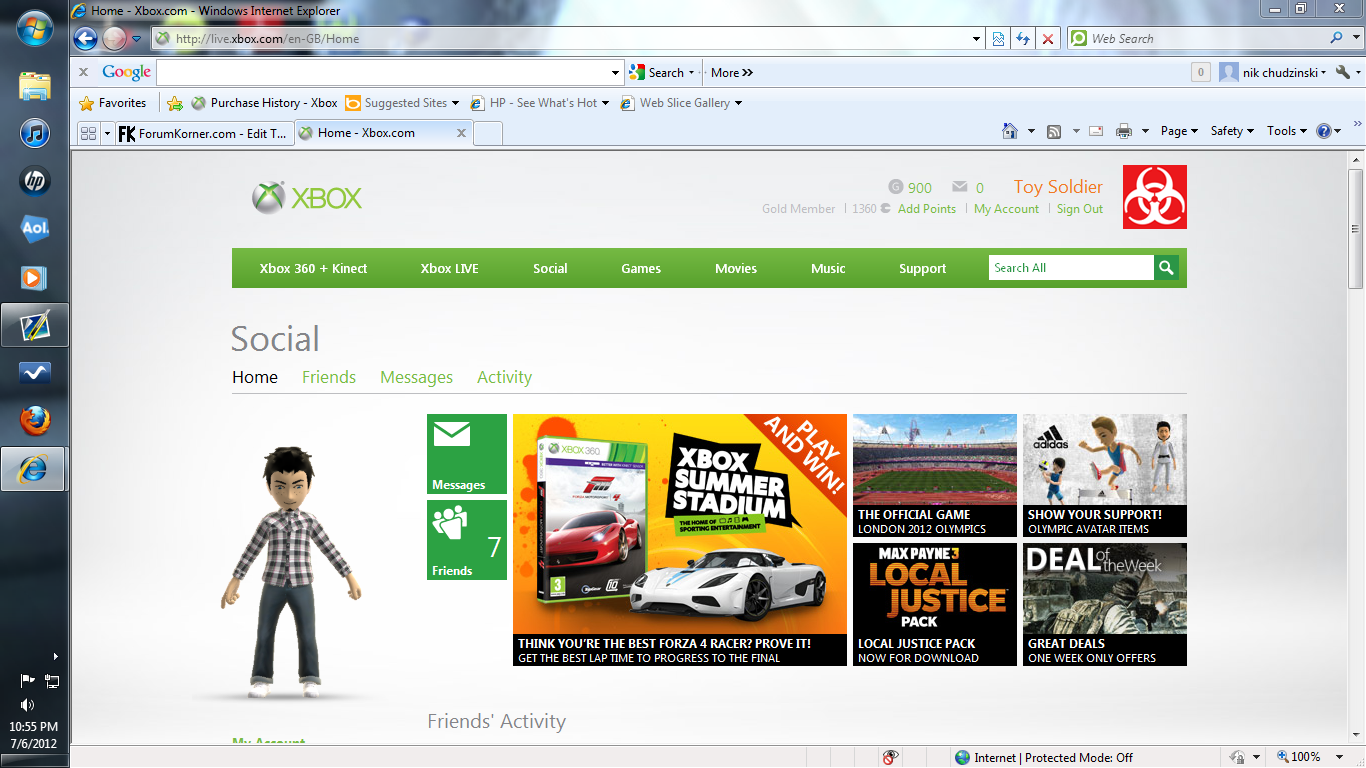The width and height of the screenshot is (1366, 768).
Task: Click the Add to Favorites bar star icon
Action: click(x=175, y=103)
